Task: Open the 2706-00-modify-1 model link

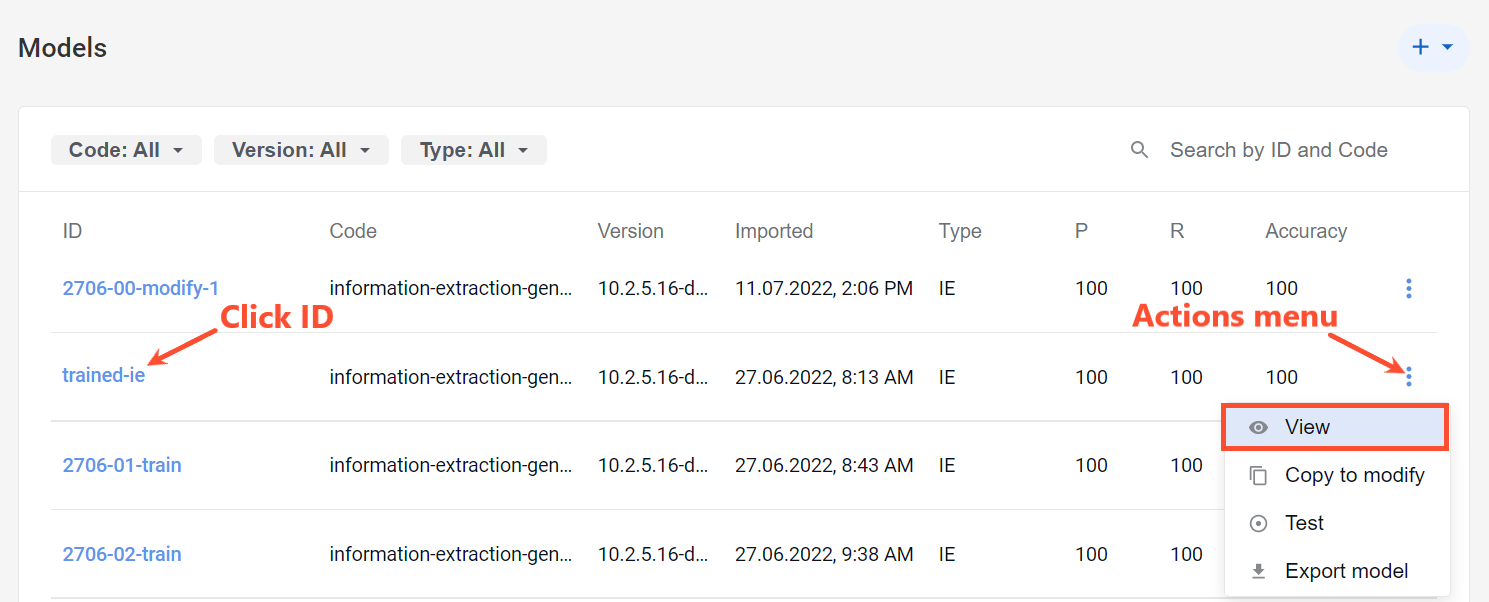Action: (x=141, y=288)
